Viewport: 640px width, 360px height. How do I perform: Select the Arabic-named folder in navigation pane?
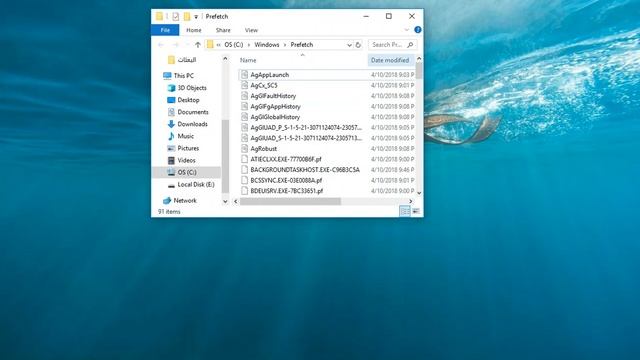[x=182, y=60]
